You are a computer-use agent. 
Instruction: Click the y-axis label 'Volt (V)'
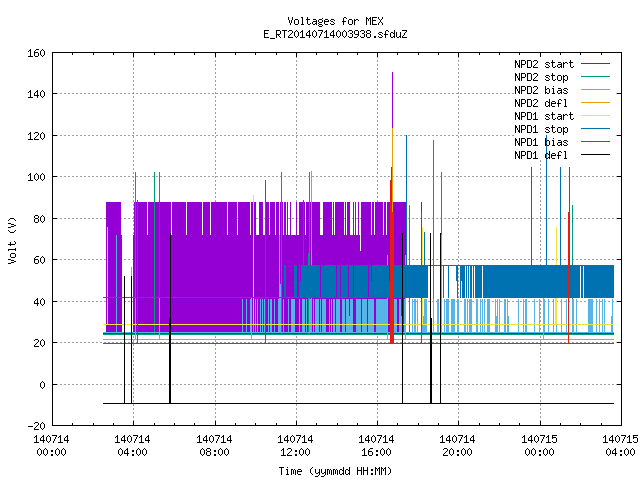pyautogui.click(x=12, y=240)
